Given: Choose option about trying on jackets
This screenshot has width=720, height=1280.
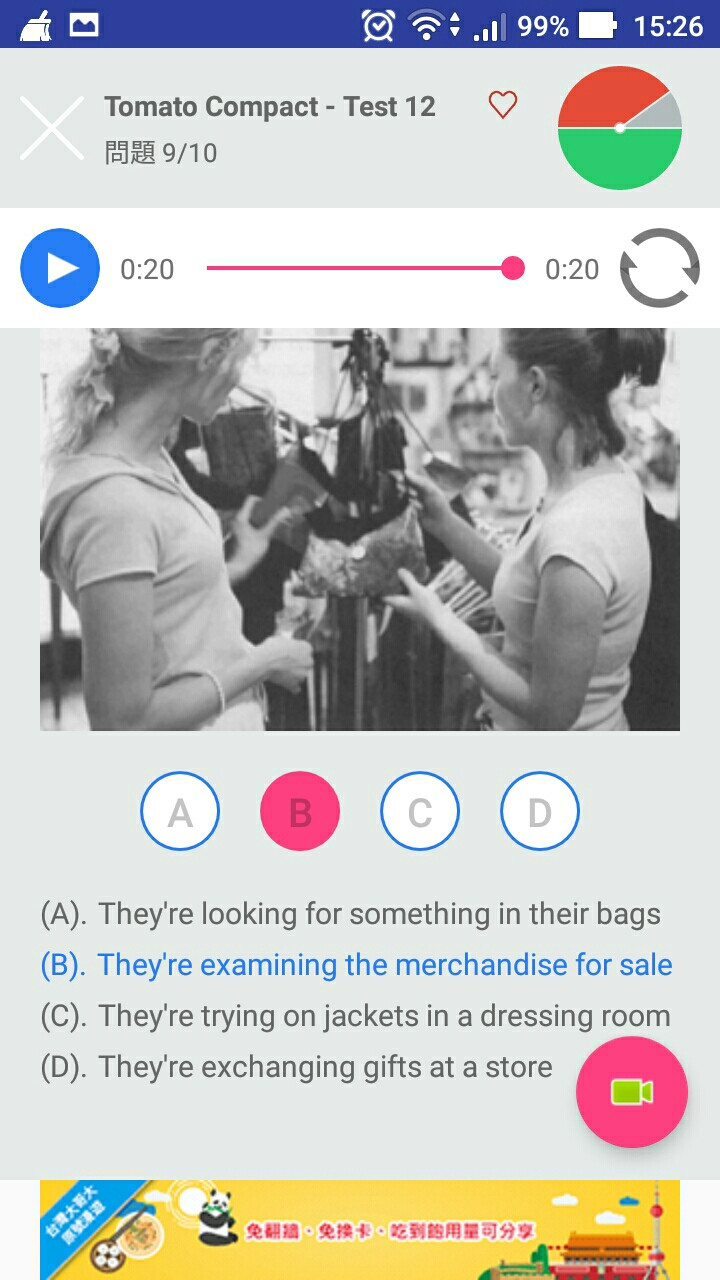Looking at the screenshot, I should (x=356, y=1016).
